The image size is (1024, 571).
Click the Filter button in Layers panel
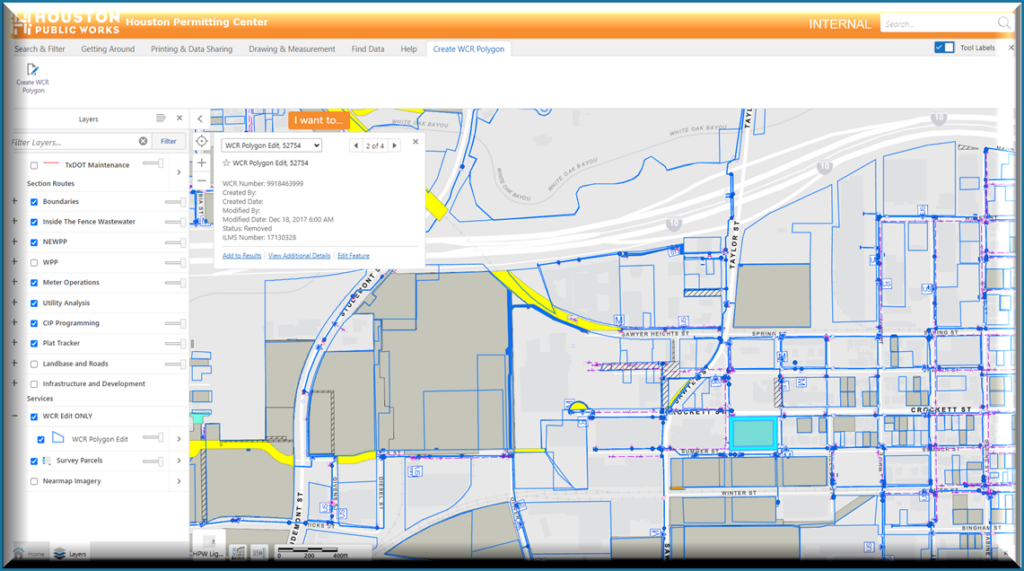[x=168, y=141]
